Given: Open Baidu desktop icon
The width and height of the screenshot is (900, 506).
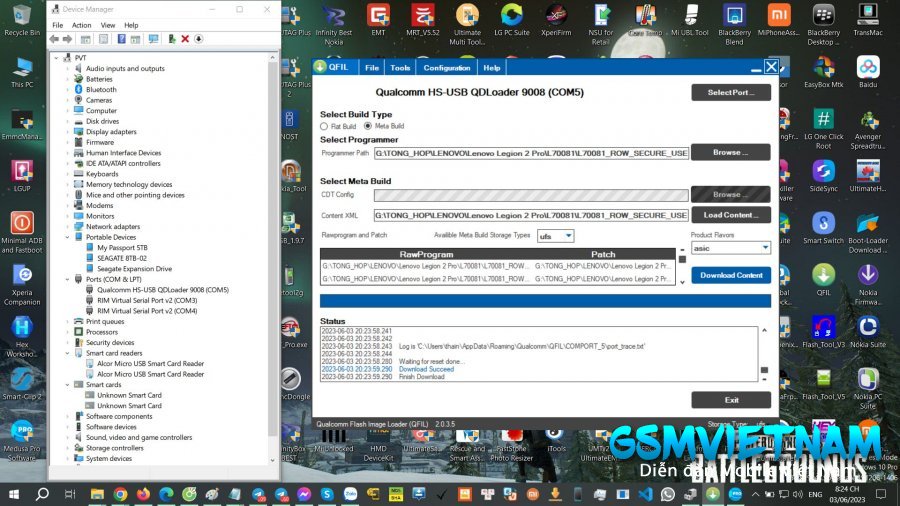Looking at the screenshot, I should (868, 72).
